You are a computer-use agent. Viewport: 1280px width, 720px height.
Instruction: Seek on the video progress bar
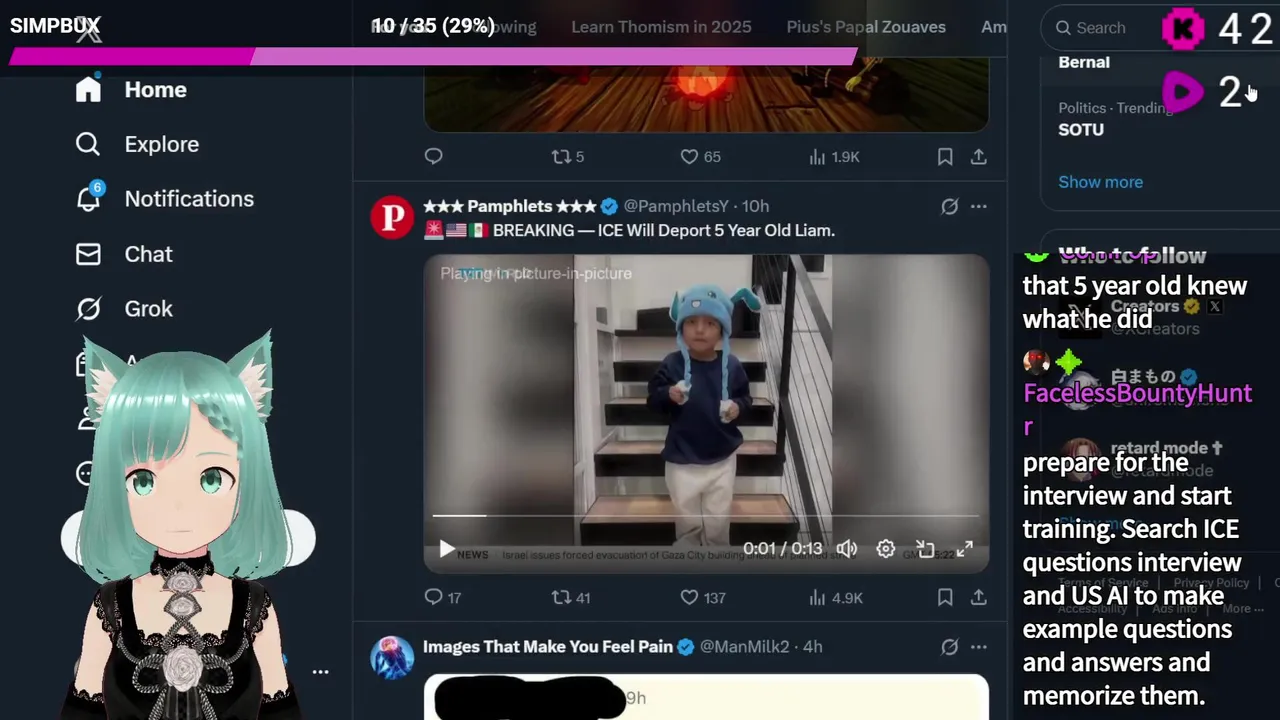[x=706, y=516]
